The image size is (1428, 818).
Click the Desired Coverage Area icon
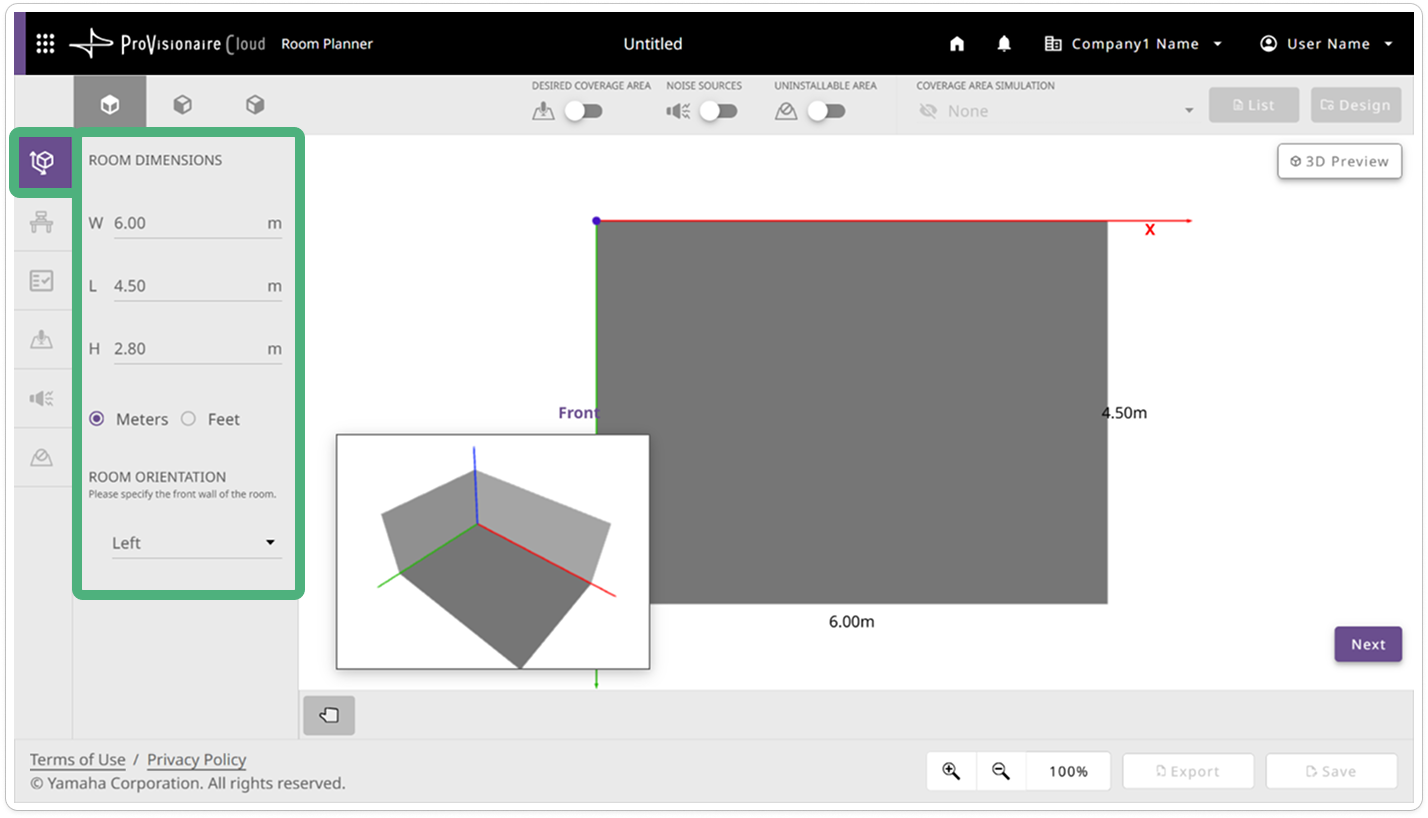click(543, 111)
